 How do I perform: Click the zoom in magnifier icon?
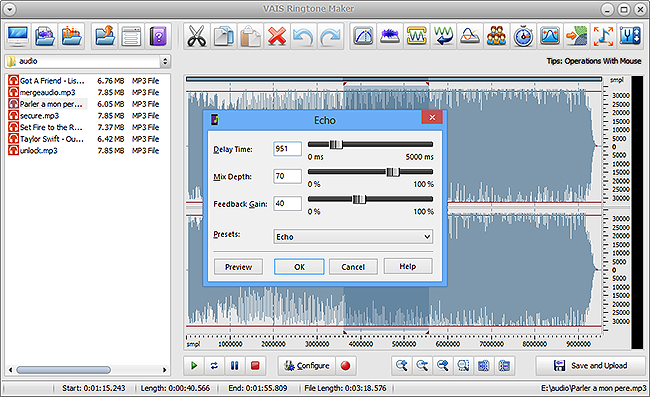point(402,366)
